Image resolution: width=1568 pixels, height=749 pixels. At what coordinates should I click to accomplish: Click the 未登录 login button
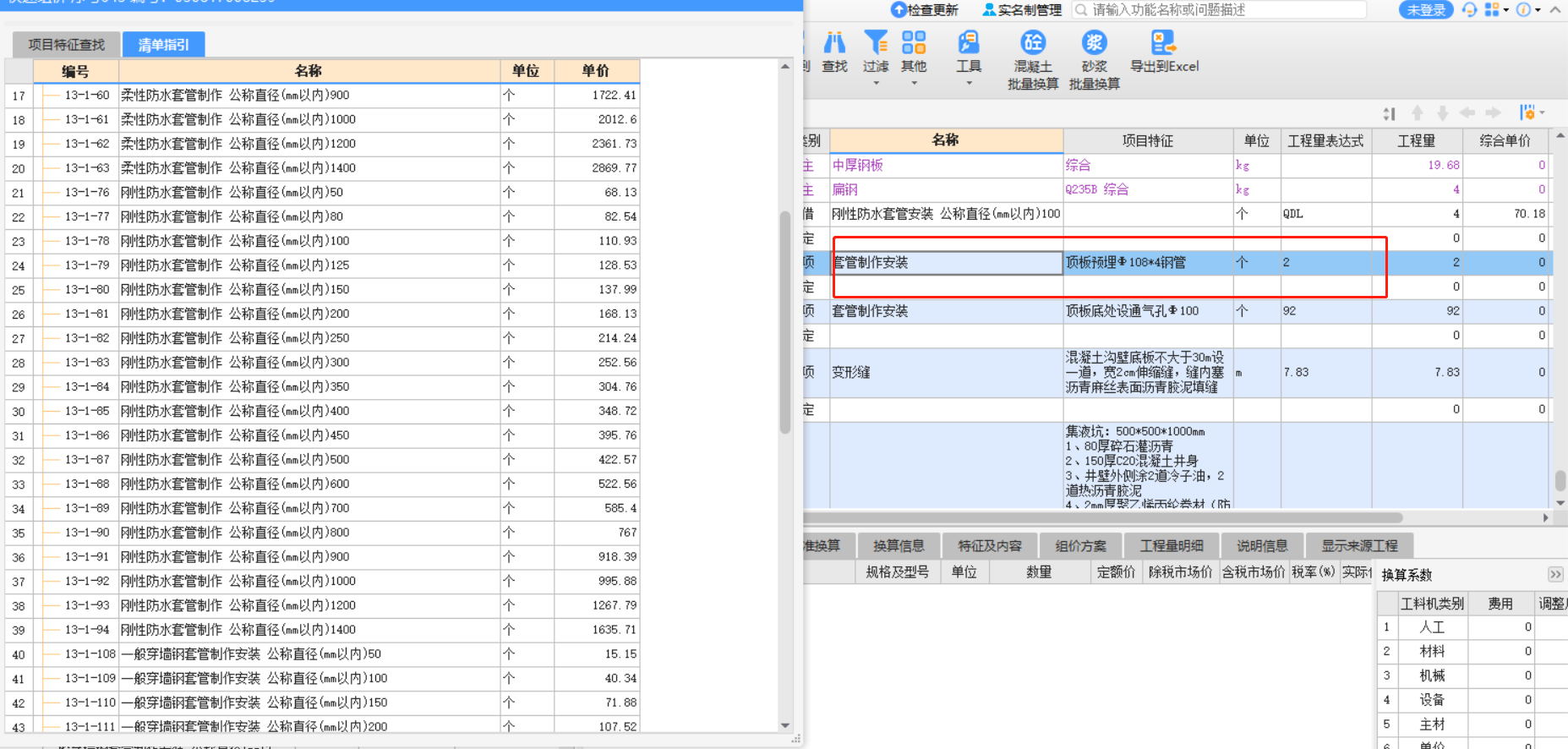(x=1426, y=10)
